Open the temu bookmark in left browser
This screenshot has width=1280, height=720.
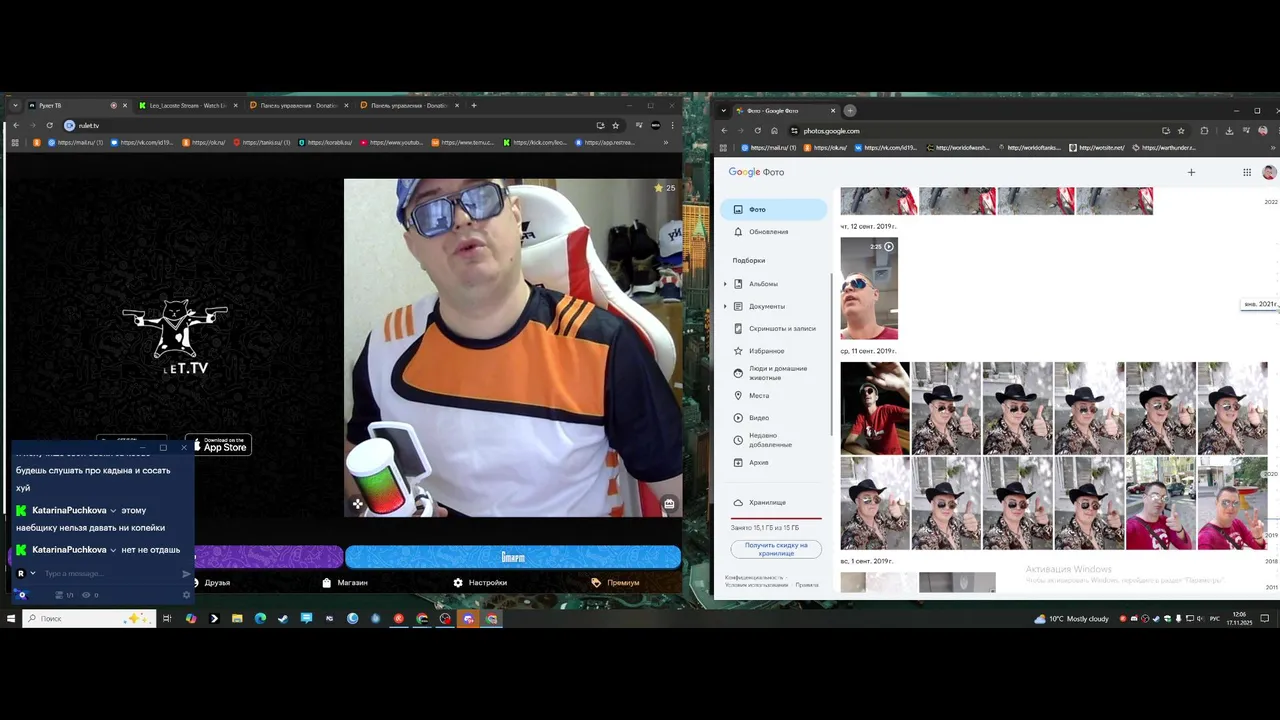tap(462, 142)
